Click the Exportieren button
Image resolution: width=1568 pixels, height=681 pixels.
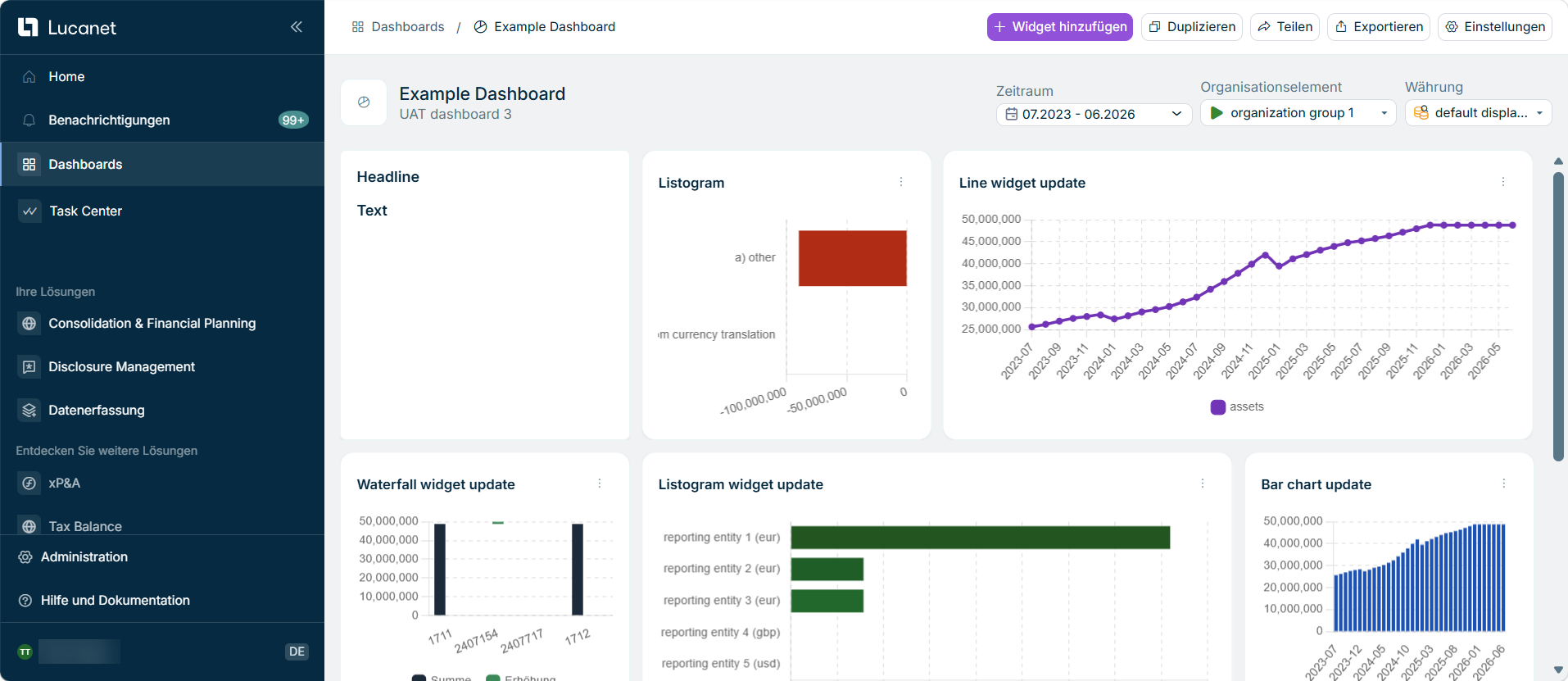pyautogui.click(x=1379, y=27)
